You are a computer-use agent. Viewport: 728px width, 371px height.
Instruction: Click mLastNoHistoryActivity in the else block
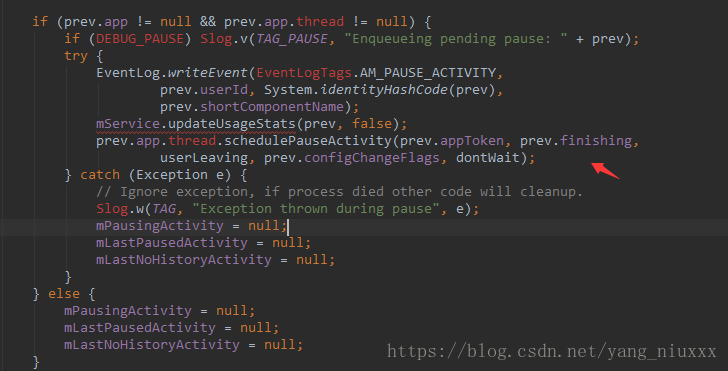click(x=152, y=345)
